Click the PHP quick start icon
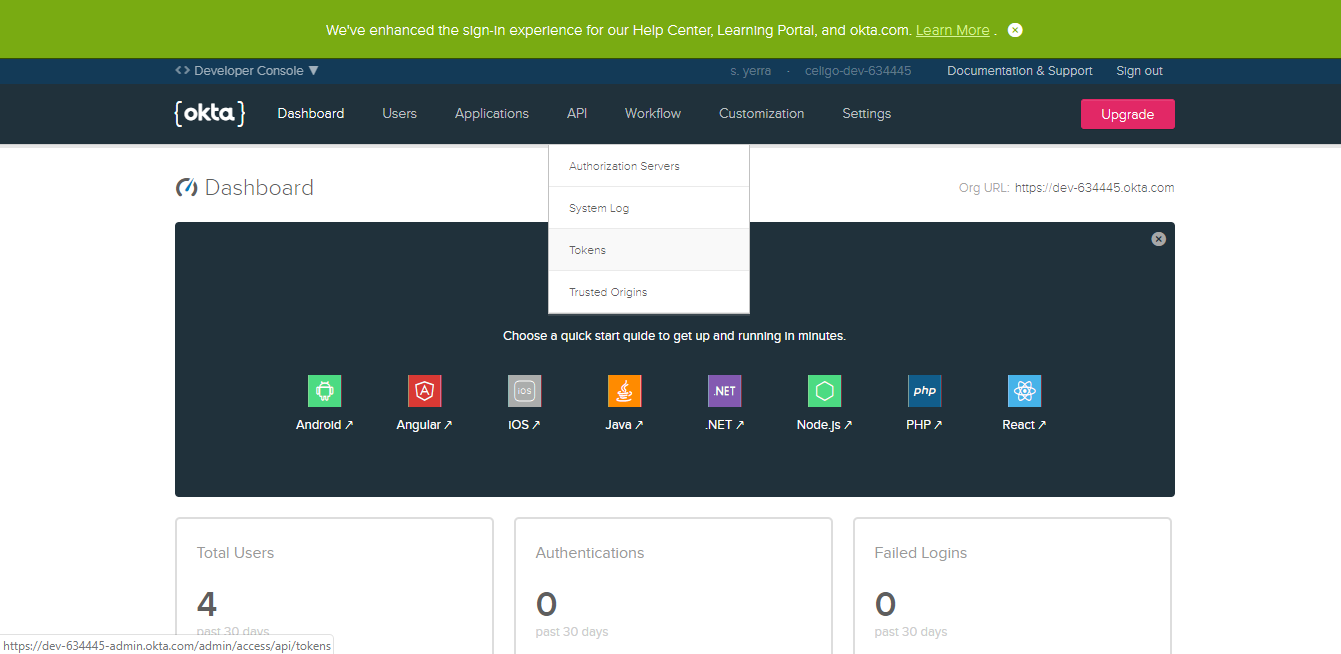Viewport: 1341px width, 654px height. coord(924,391)
